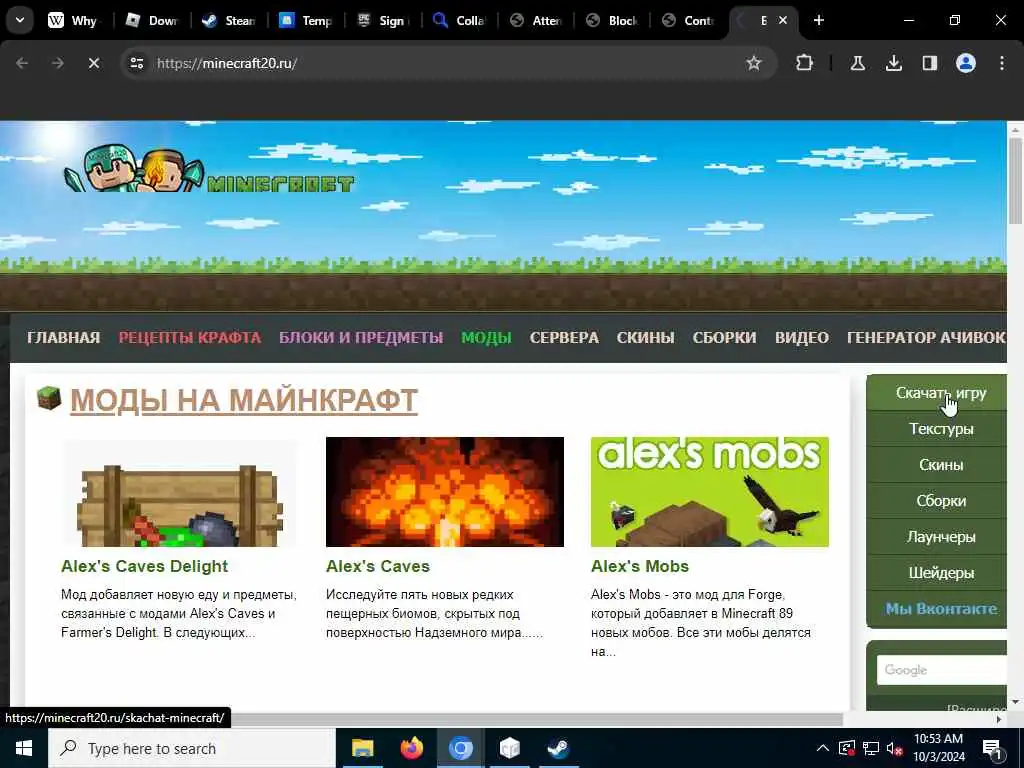Switch to the Down tab
This screenshot has width=1024, height=768.
tap(153, 20)
